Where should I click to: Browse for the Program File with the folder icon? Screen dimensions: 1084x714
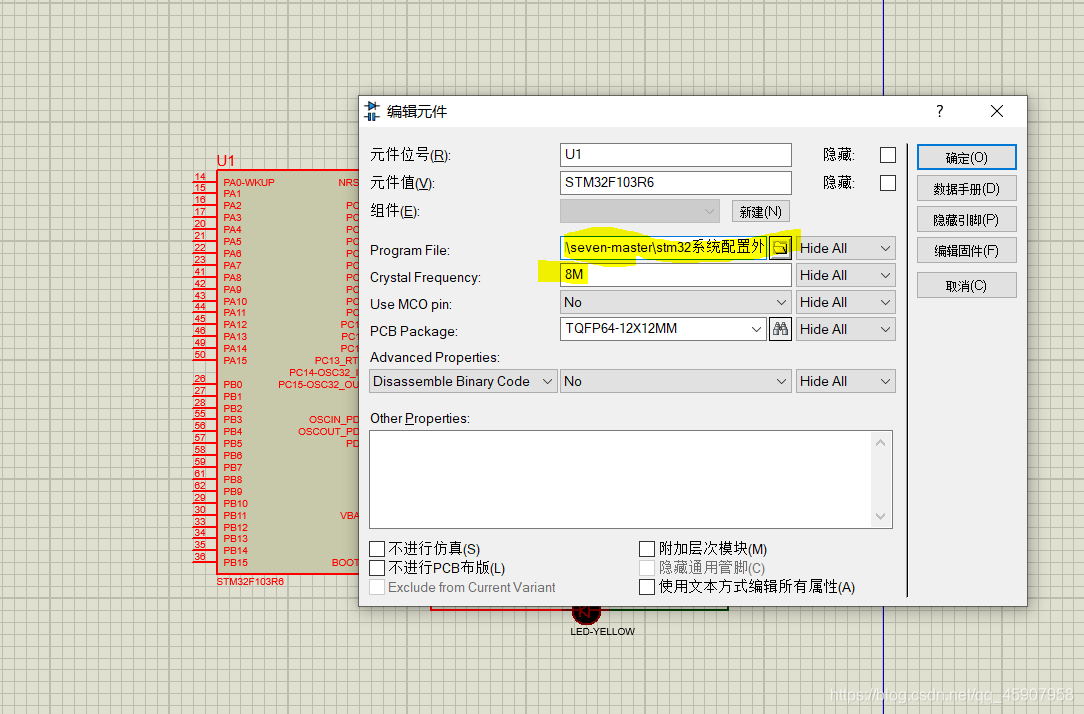(780, 247)
